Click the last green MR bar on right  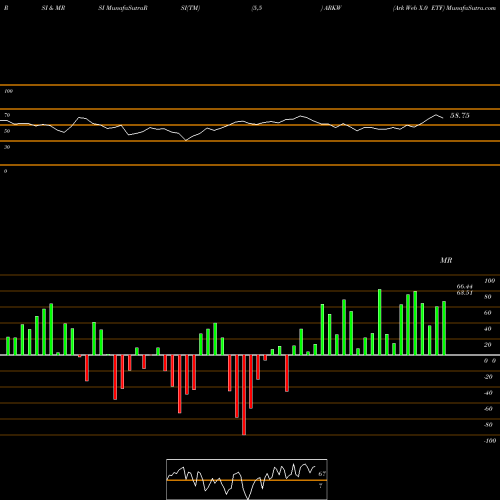[x=444, y=328]
